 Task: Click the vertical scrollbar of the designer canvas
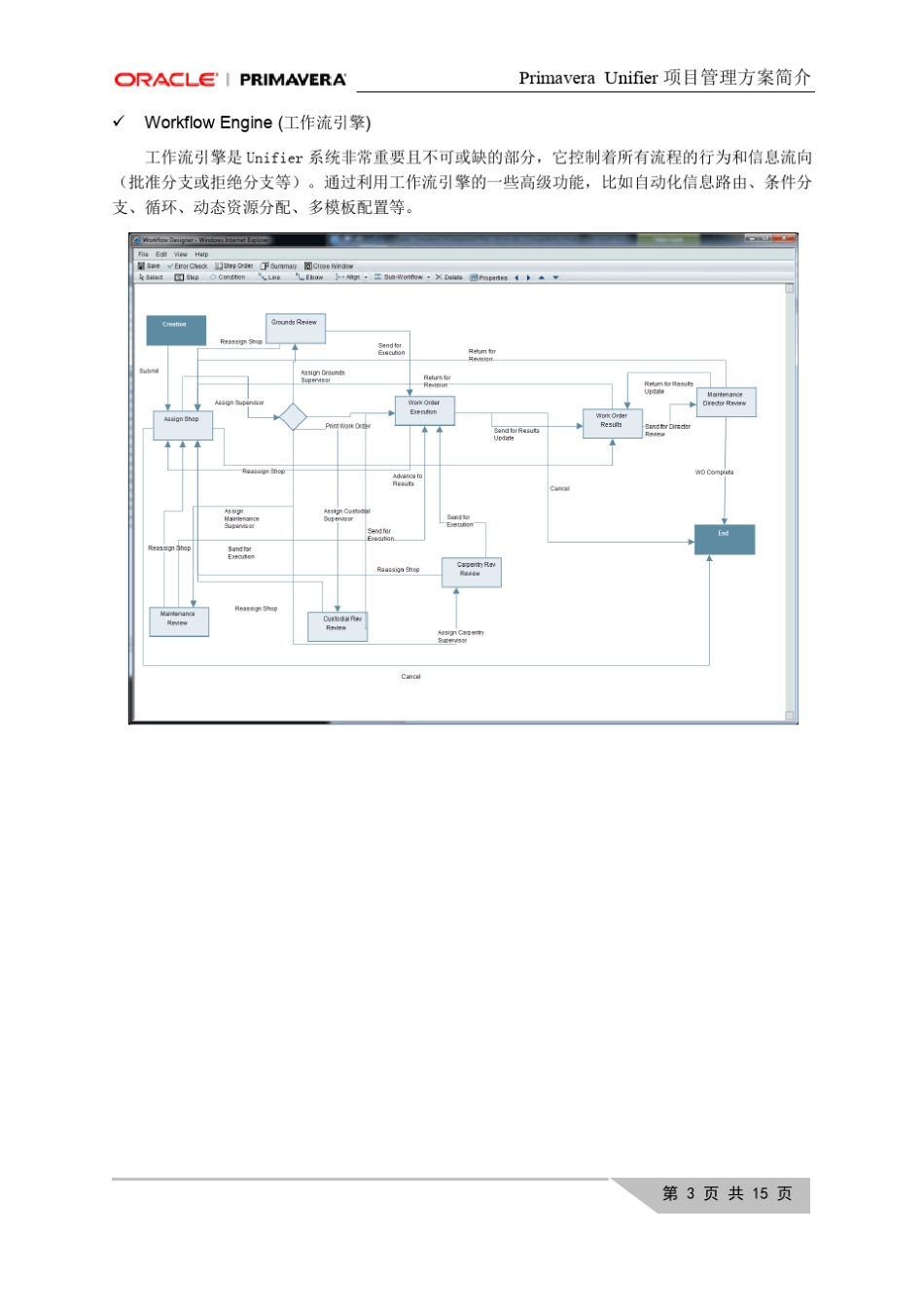pyautogui.click(x=790, y=501)
